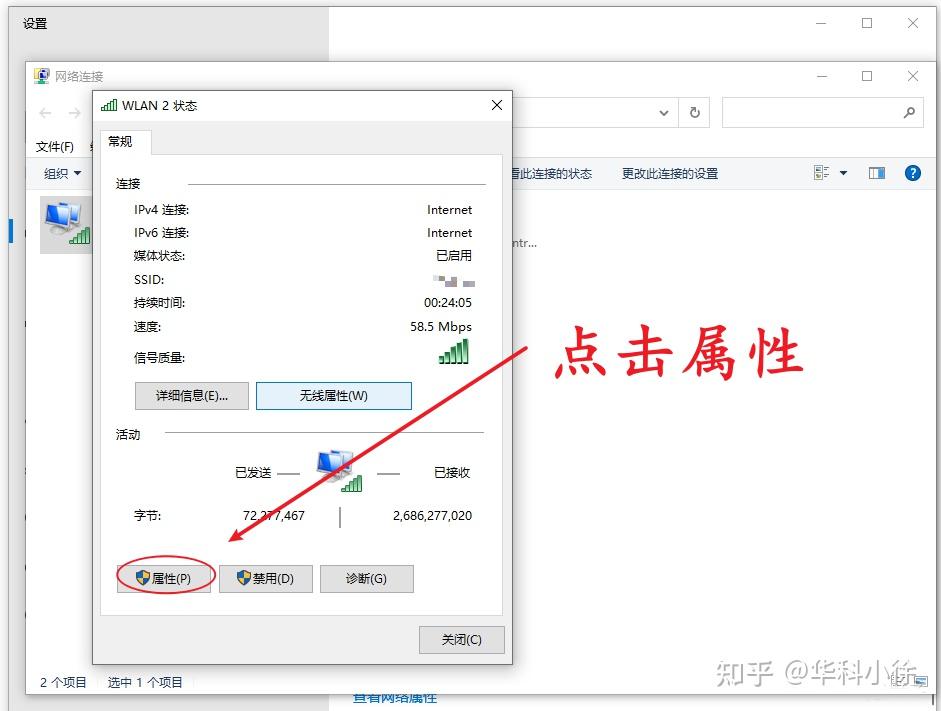Screen dimensions: 941x711
Task: Click the change view icon
Action: point(822,173)
